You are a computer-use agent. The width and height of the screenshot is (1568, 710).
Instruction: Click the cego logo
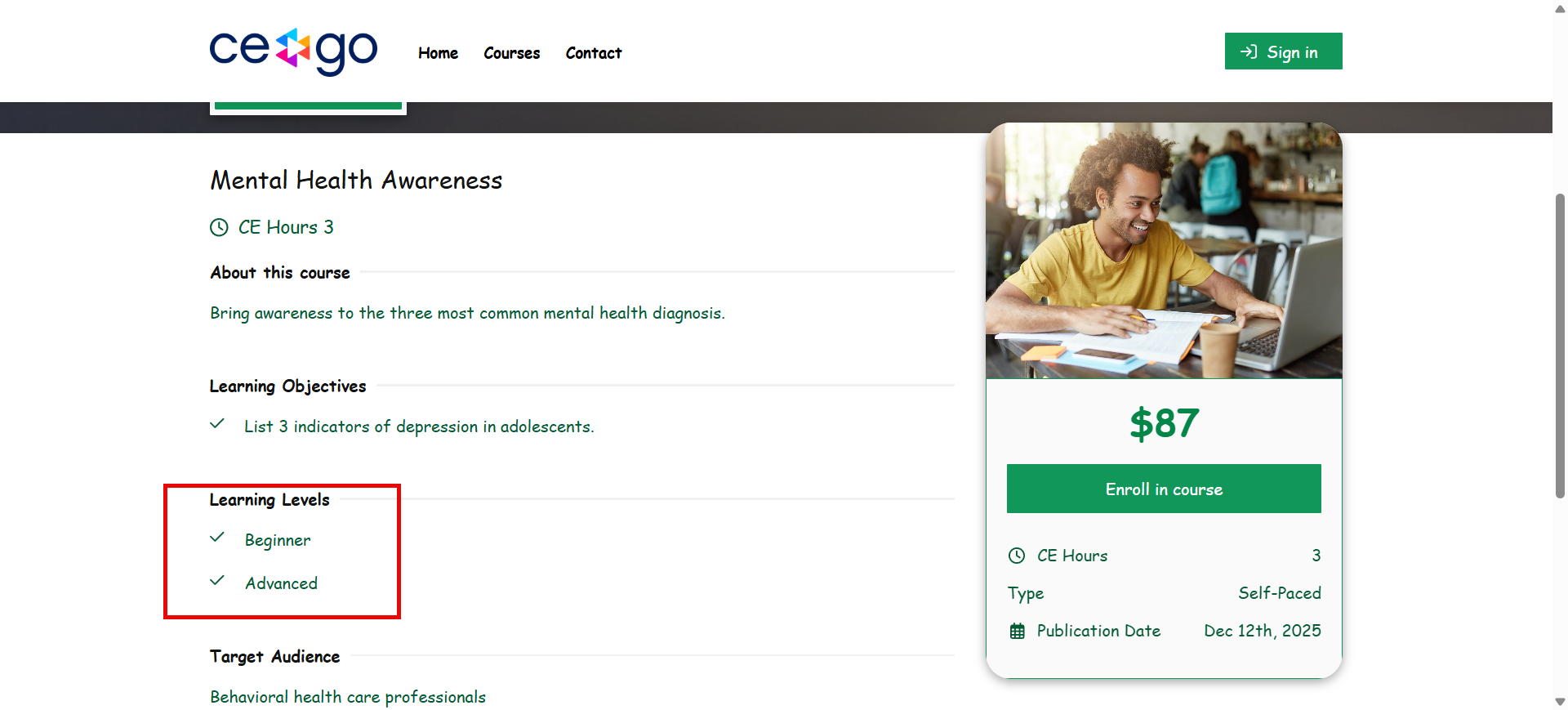[x=293, y=51]
